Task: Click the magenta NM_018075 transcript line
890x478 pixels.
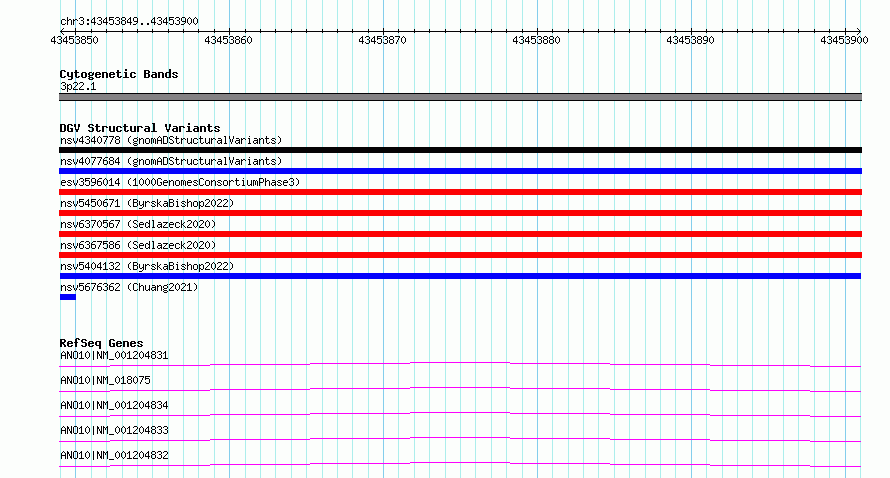Action: click(460, 389)
